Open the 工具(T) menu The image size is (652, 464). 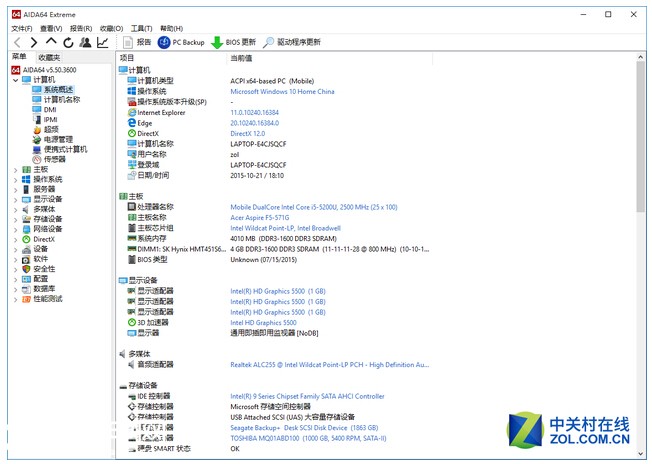pos(142,28)
